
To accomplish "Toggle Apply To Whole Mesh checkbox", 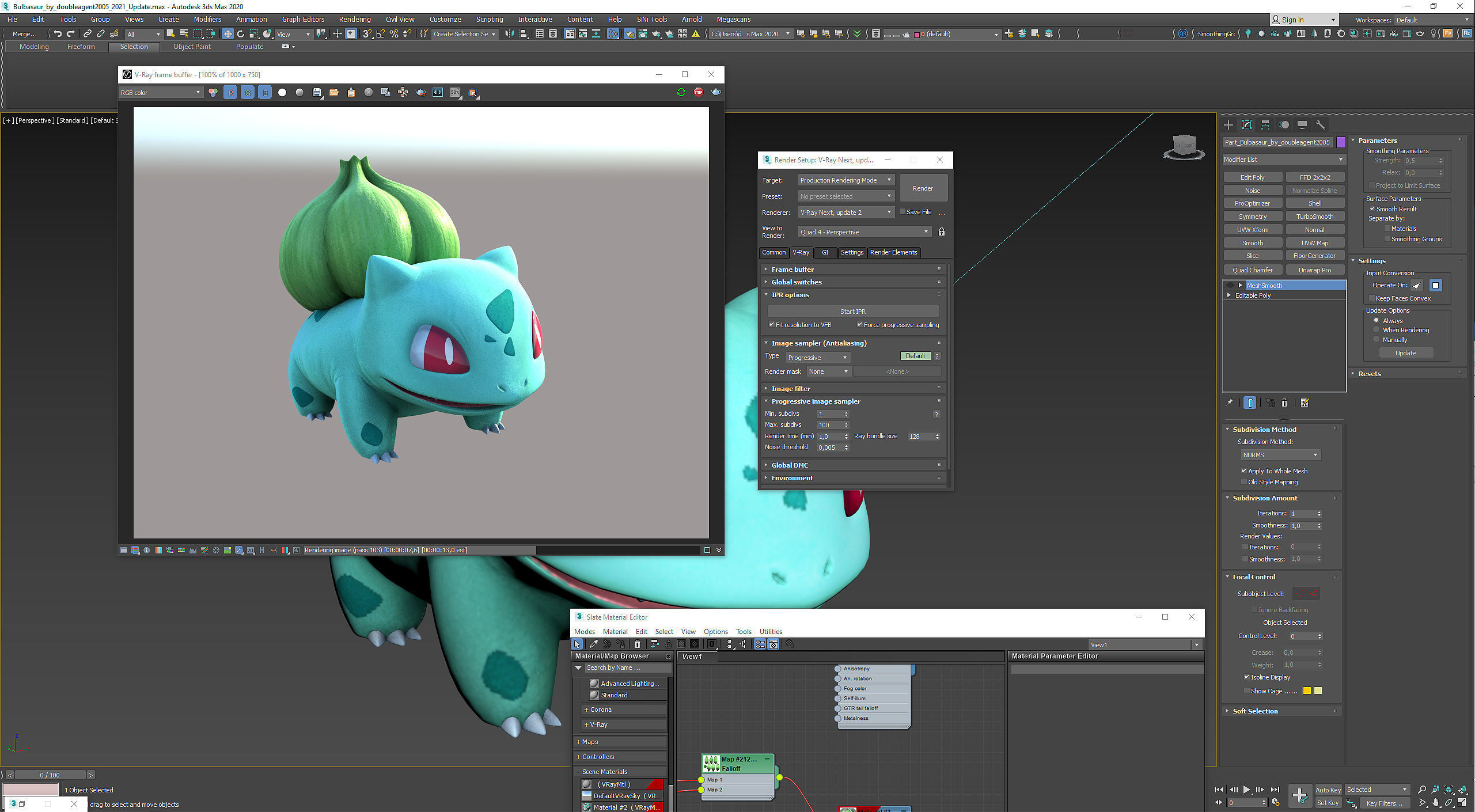I will click(x=1244, y=471).
